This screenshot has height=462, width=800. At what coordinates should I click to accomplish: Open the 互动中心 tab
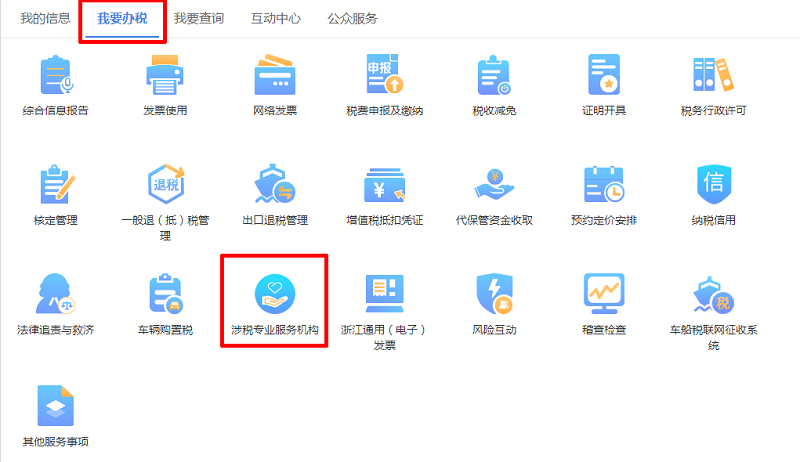275,19
